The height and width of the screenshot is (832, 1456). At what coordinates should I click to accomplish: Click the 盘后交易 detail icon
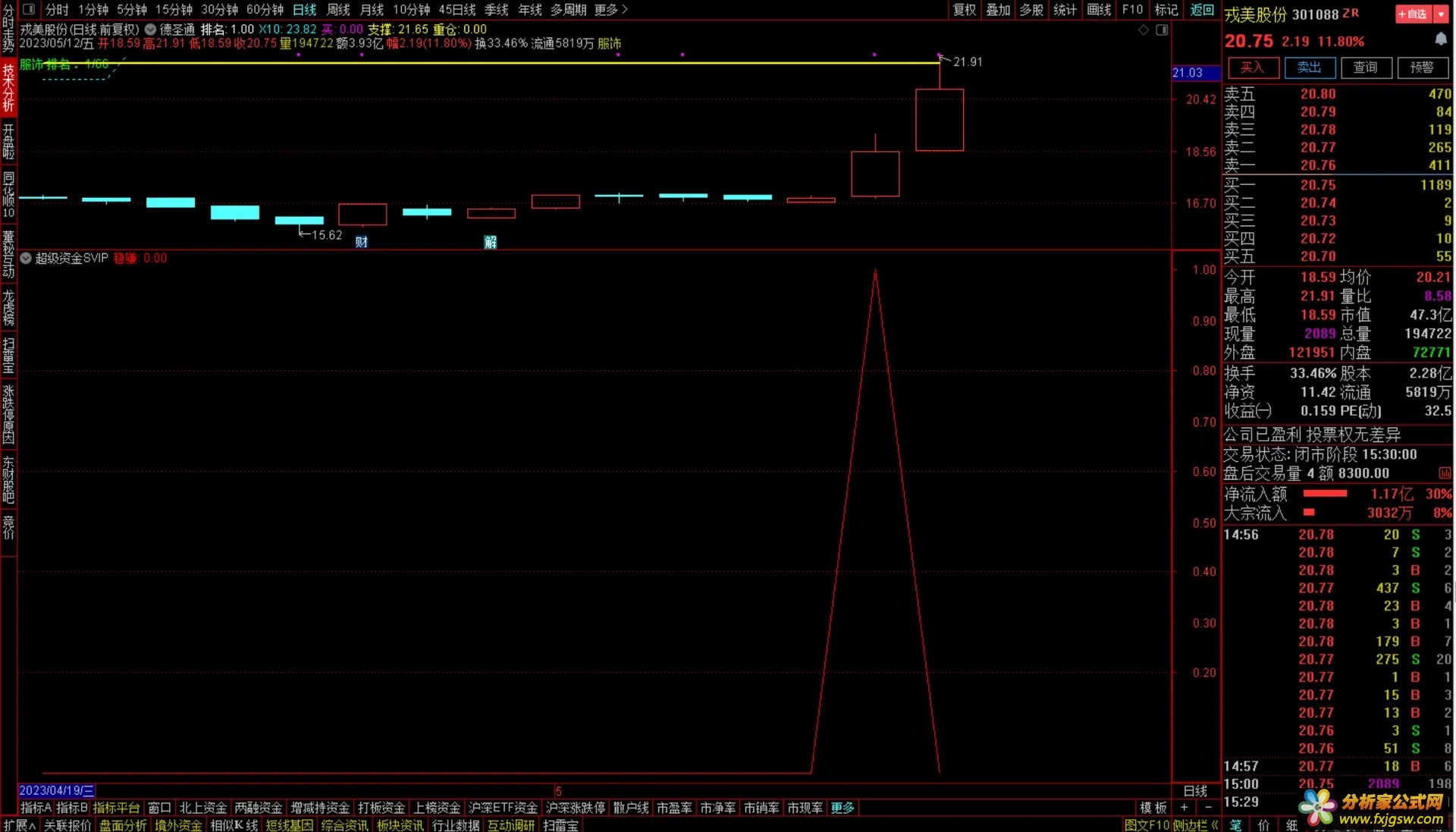(1445, 473)
